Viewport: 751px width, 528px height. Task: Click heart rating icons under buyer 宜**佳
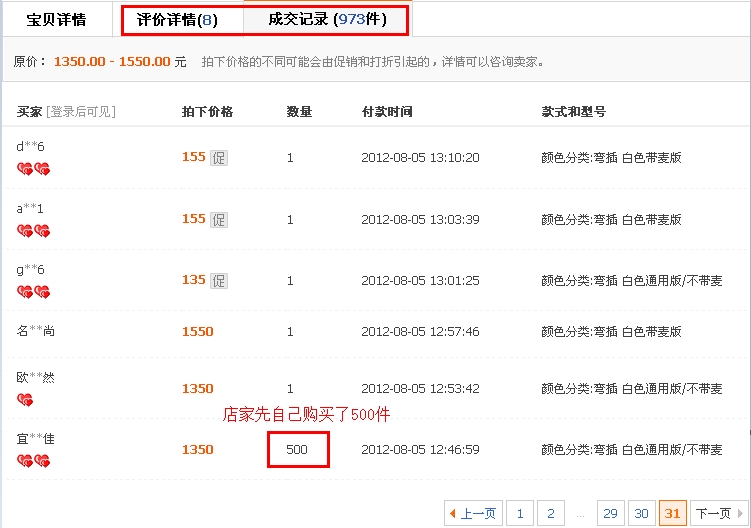tap(33, 461)
